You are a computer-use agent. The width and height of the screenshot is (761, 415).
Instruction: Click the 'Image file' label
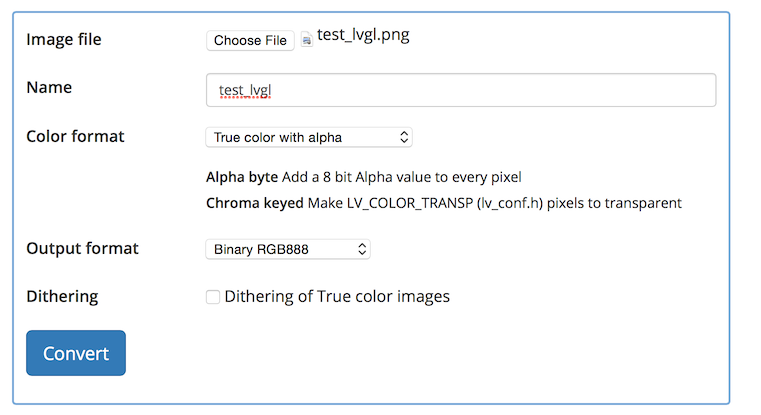[x=64, y=39]
